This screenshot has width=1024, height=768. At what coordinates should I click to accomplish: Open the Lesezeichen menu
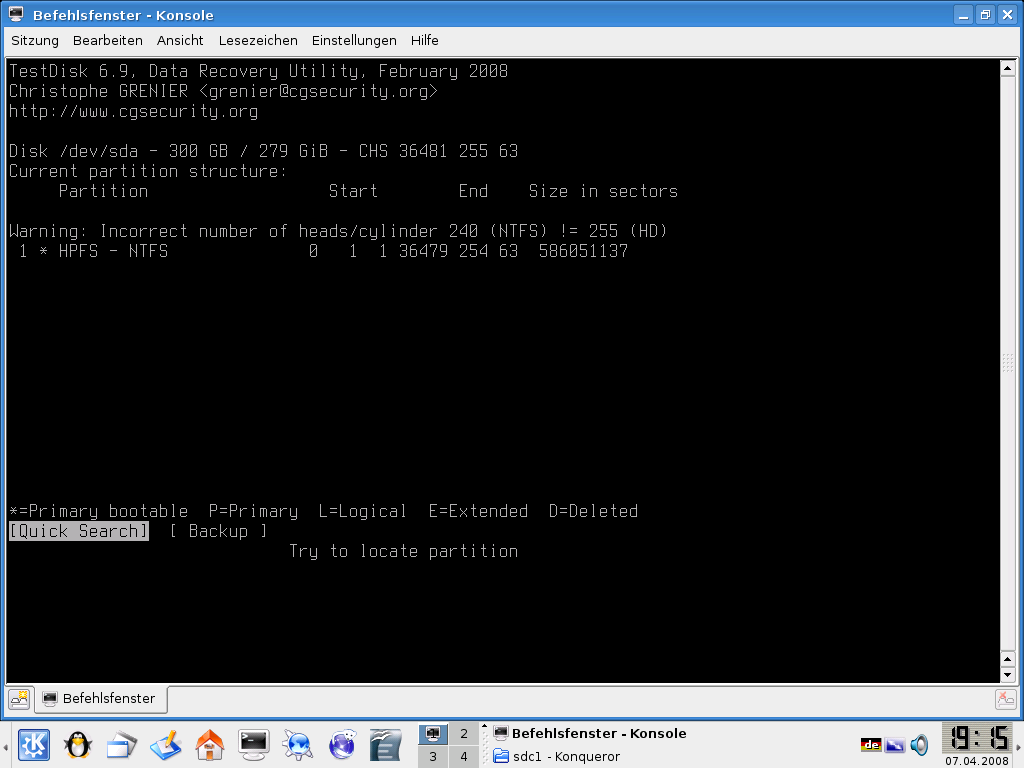[258, 40]
